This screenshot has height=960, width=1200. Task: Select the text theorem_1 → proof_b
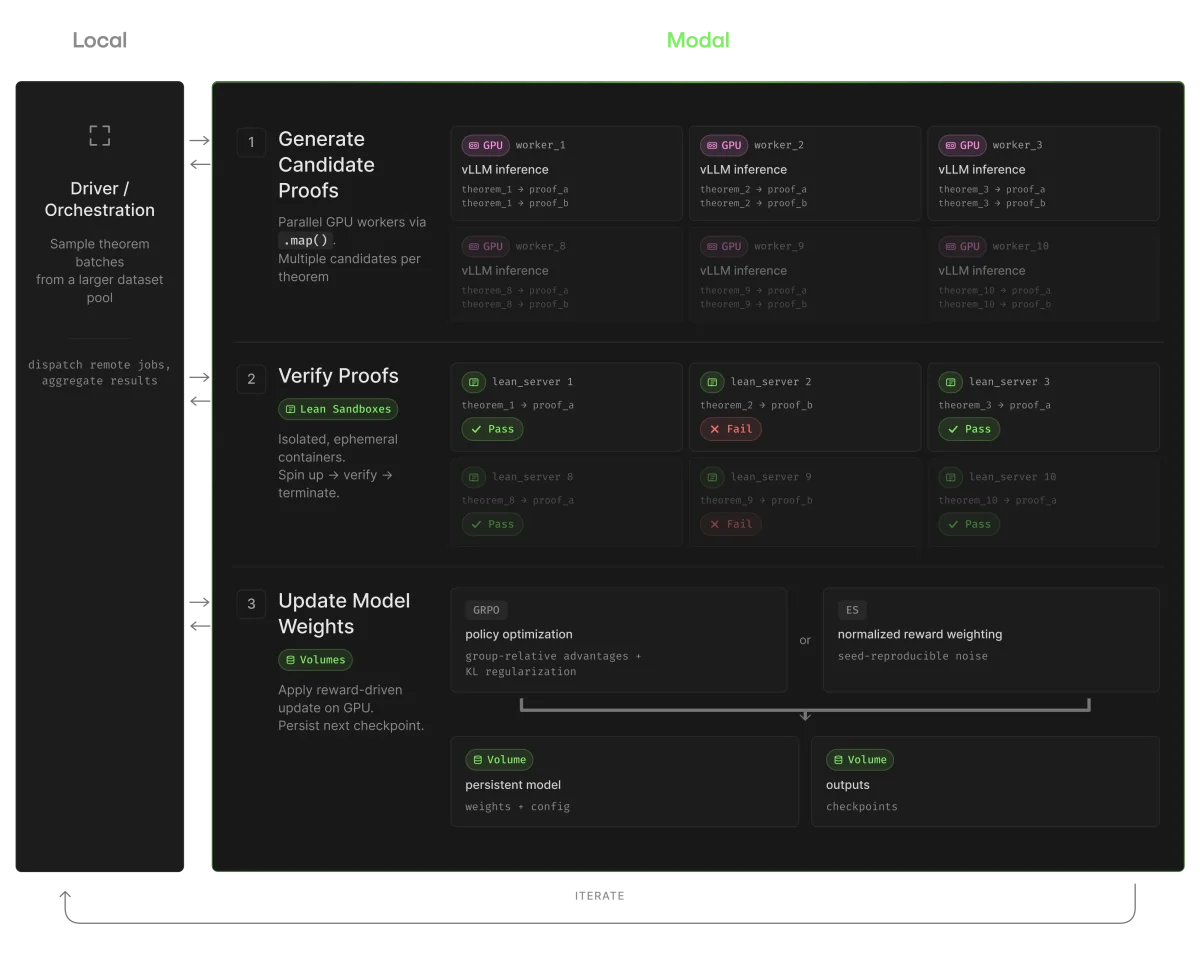pos(515,203)
